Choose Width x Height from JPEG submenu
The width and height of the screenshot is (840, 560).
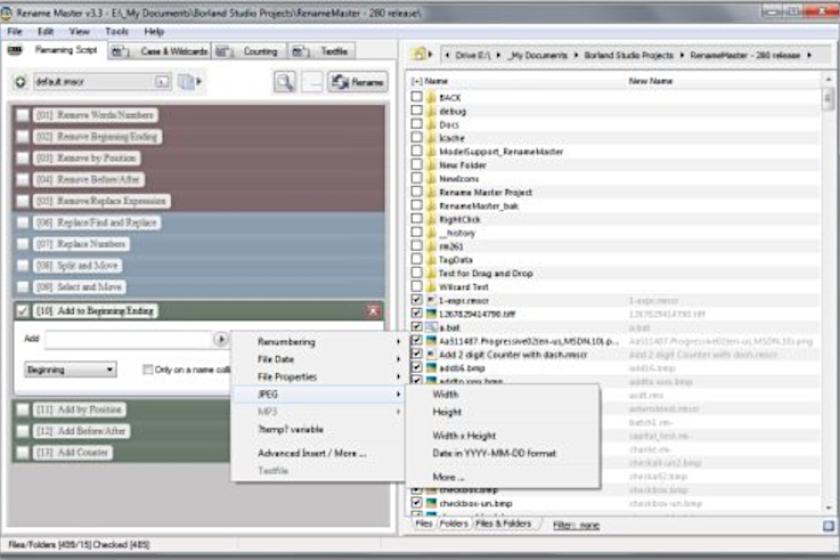point(502,436)
